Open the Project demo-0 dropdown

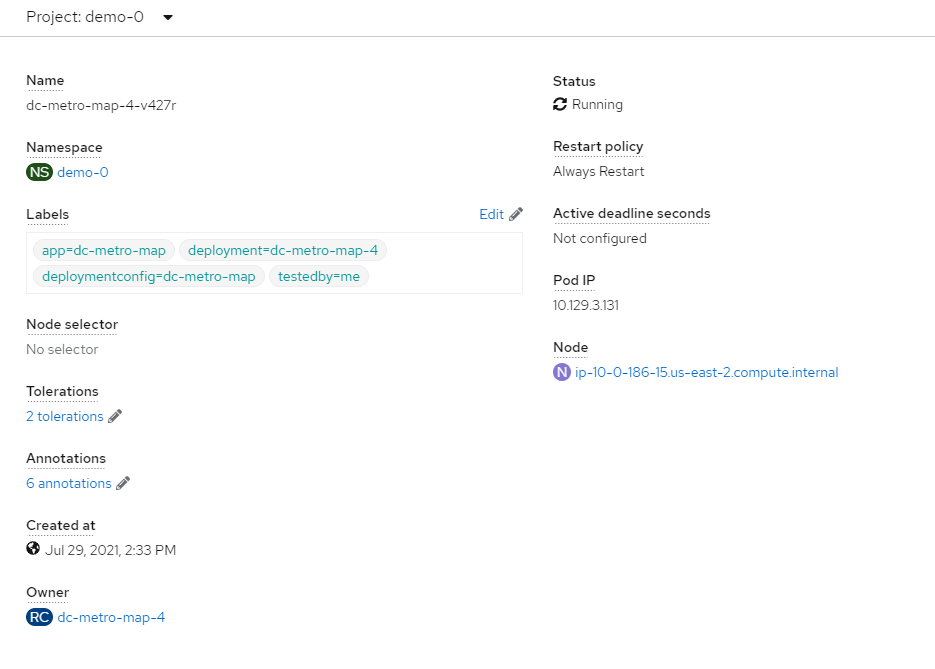point(100,17)
